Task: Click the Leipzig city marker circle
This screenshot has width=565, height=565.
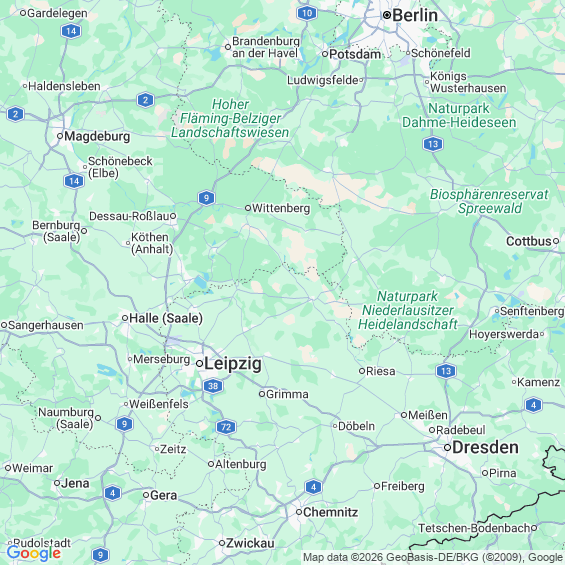Action: point(199,364)
